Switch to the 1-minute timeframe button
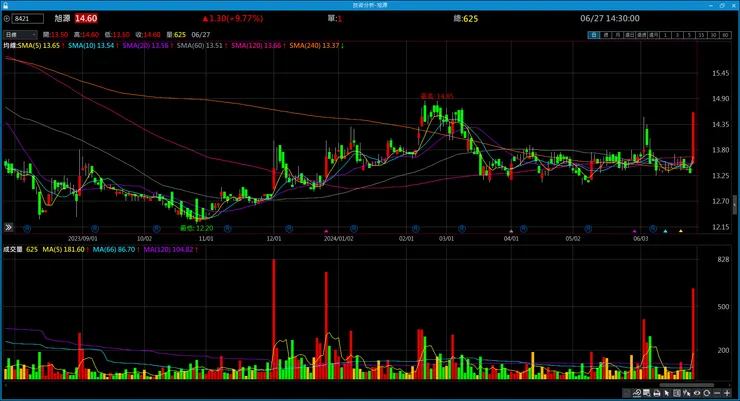Screen dimensions: 740x401 click(665, 35)
